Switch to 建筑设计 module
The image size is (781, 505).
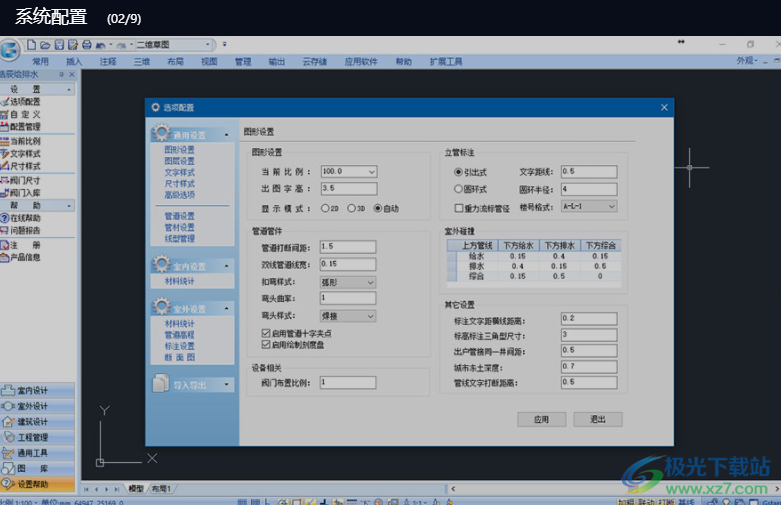[37, 421]
